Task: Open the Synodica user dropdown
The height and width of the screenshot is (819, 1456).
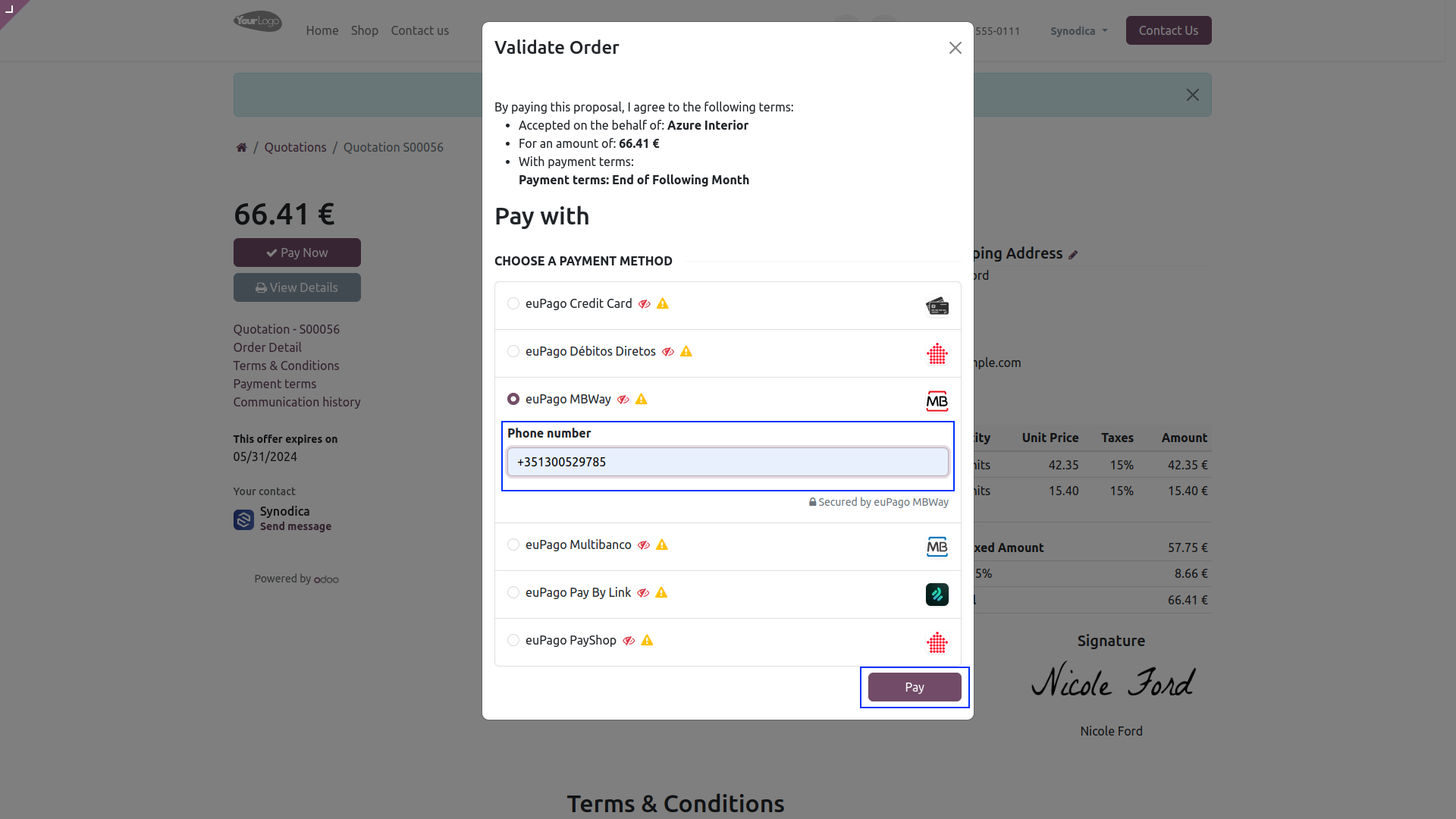Action: click(x=1078, y=31)
